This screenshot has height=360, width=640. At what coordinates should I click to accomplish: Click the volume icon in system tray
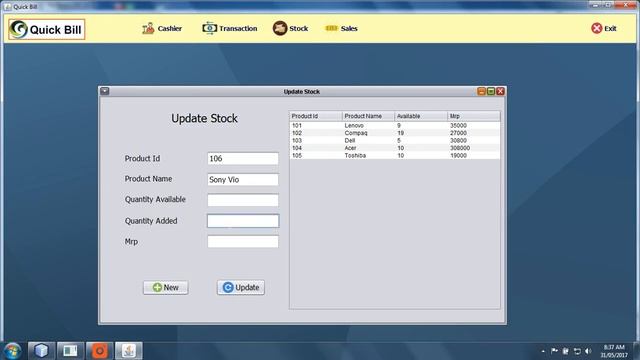pos(588,351)
